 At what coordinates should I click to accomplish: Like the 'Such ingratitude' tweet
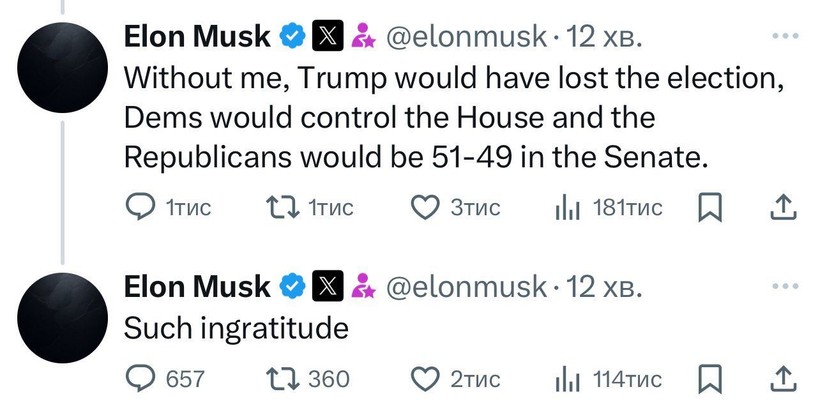[x=427, y=378]
